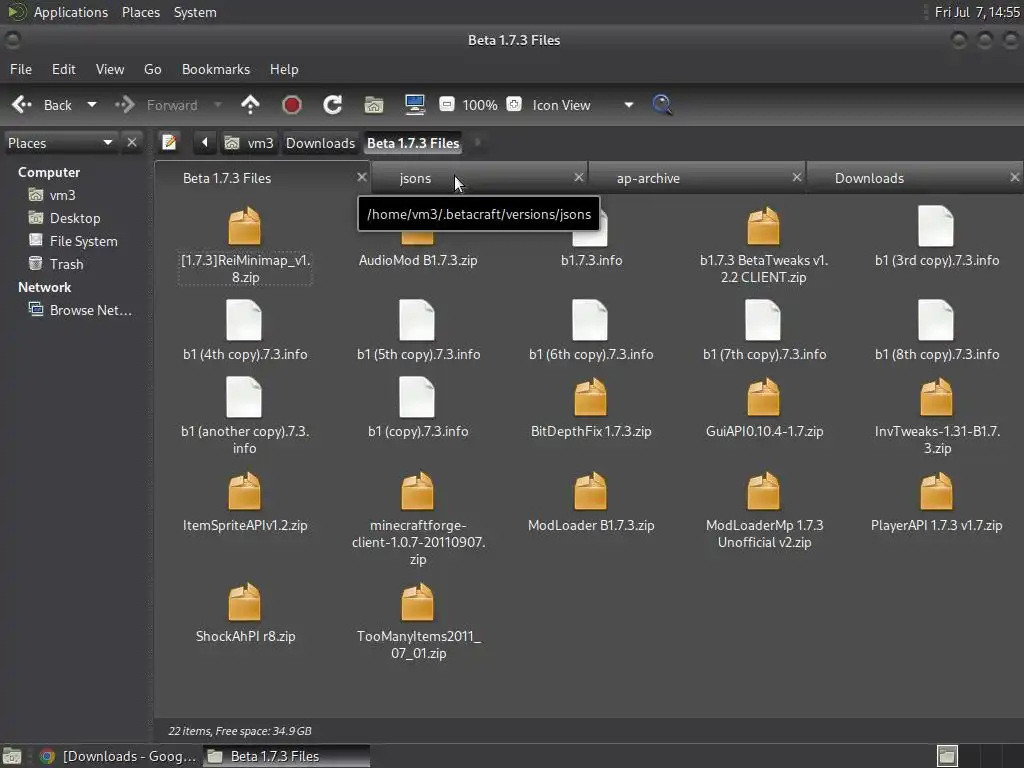
Task: Select the b1 (another copy).7.3.info file
Action: pos(244,397)
